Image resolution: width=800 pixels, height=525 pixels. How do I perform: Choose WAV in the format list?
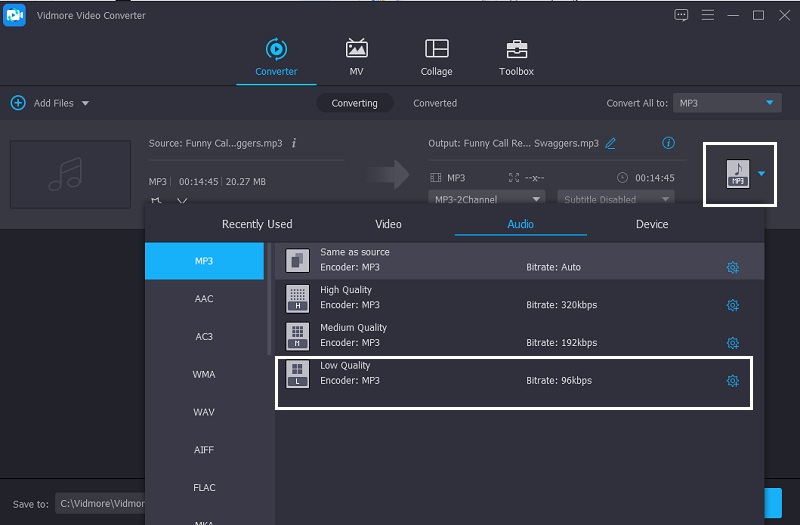[204, 412]
